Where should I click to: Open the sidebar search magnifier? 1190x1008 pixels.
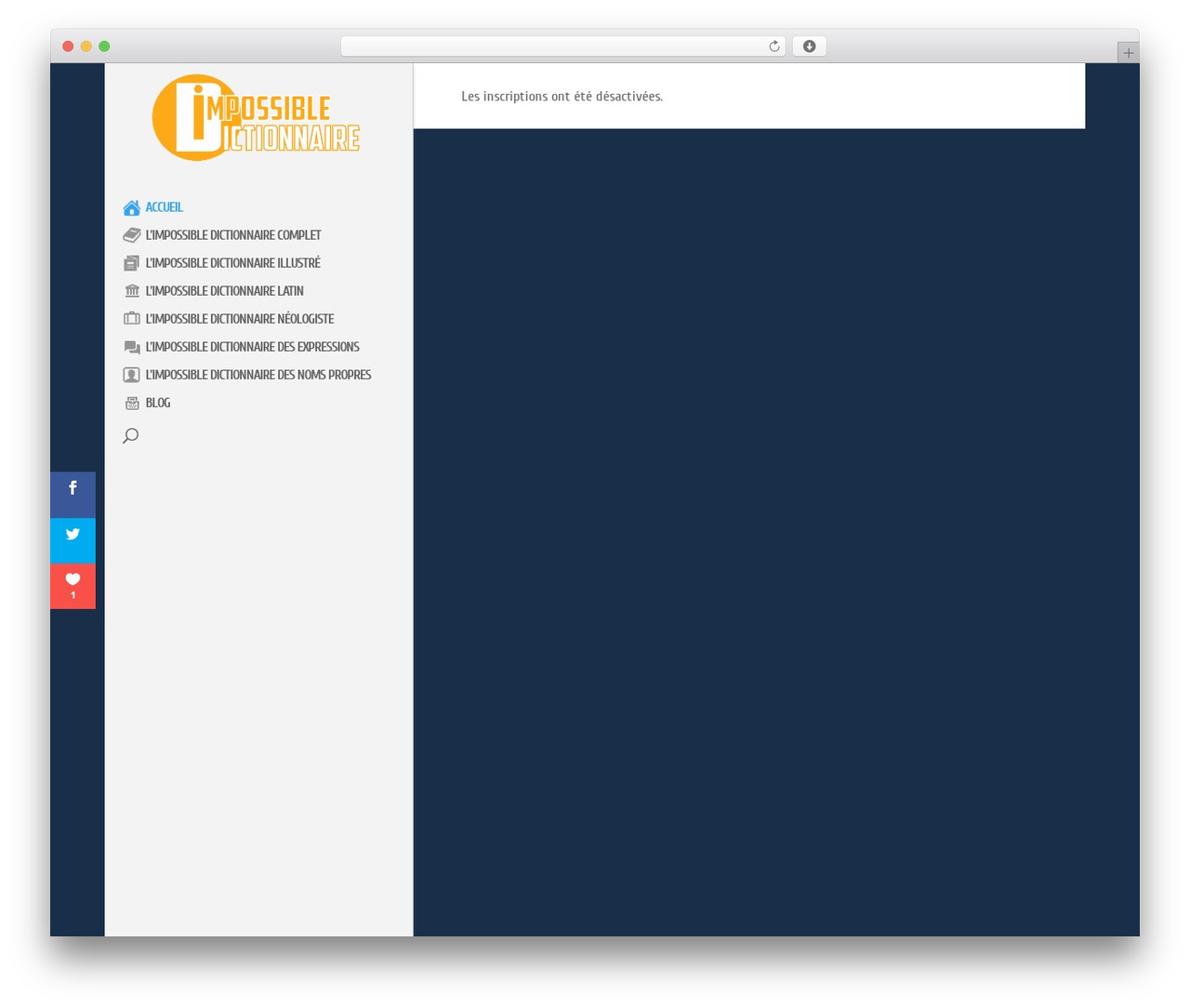131,435
